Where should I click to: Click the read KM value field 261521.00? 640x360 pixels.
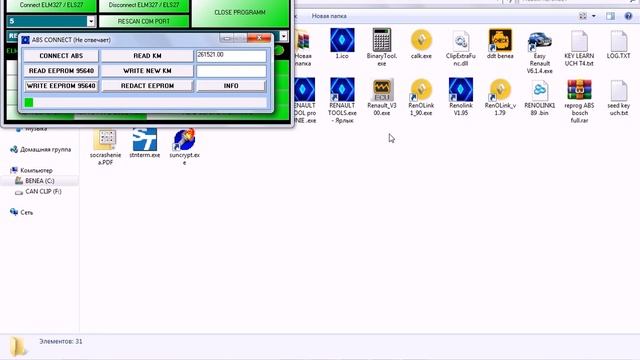tap(231, 56)
